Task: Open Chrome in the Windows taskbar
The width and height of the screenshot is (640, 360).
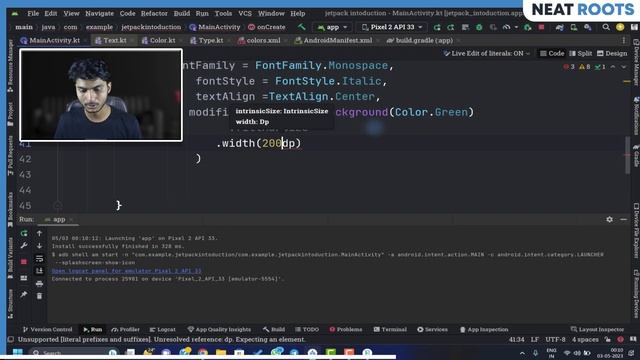Action: [x=203, y=352]
